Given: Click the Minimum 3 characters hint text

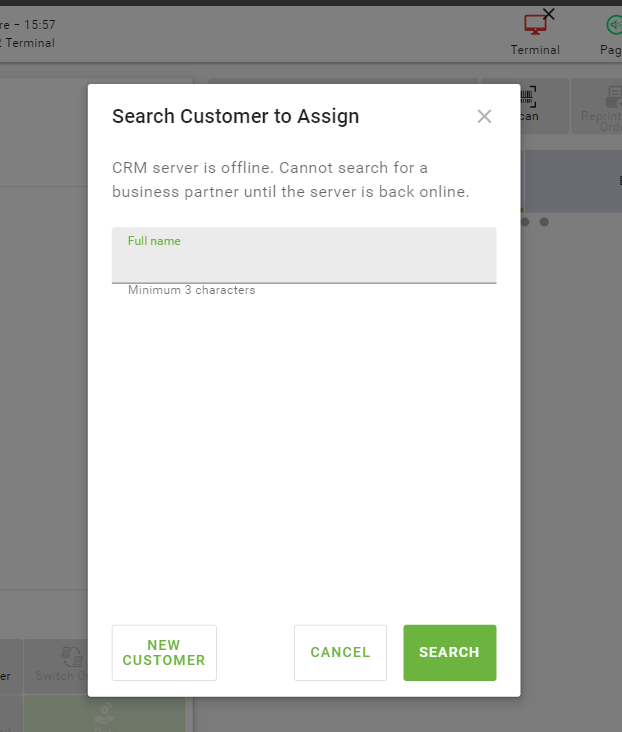Looking at the screenshot, I should tap(191, 290).
